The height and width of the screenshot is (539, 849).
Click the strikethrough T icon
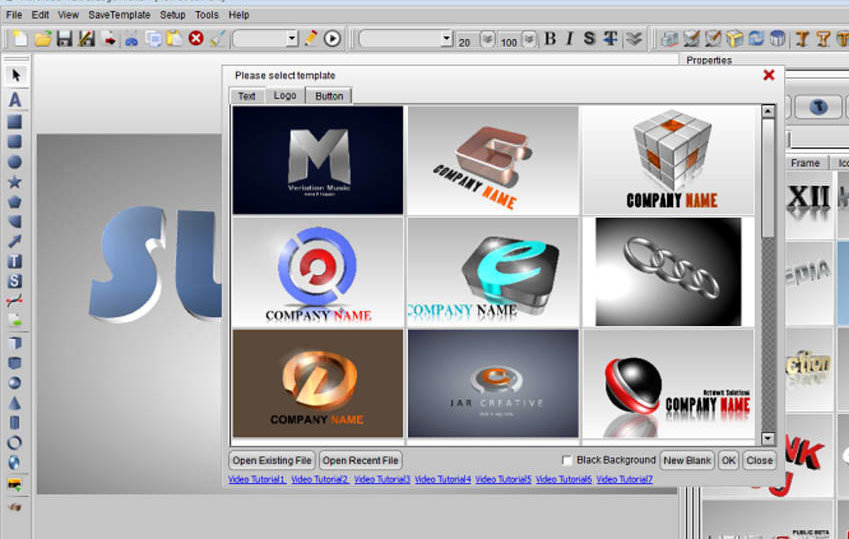(x=611, y=38)
